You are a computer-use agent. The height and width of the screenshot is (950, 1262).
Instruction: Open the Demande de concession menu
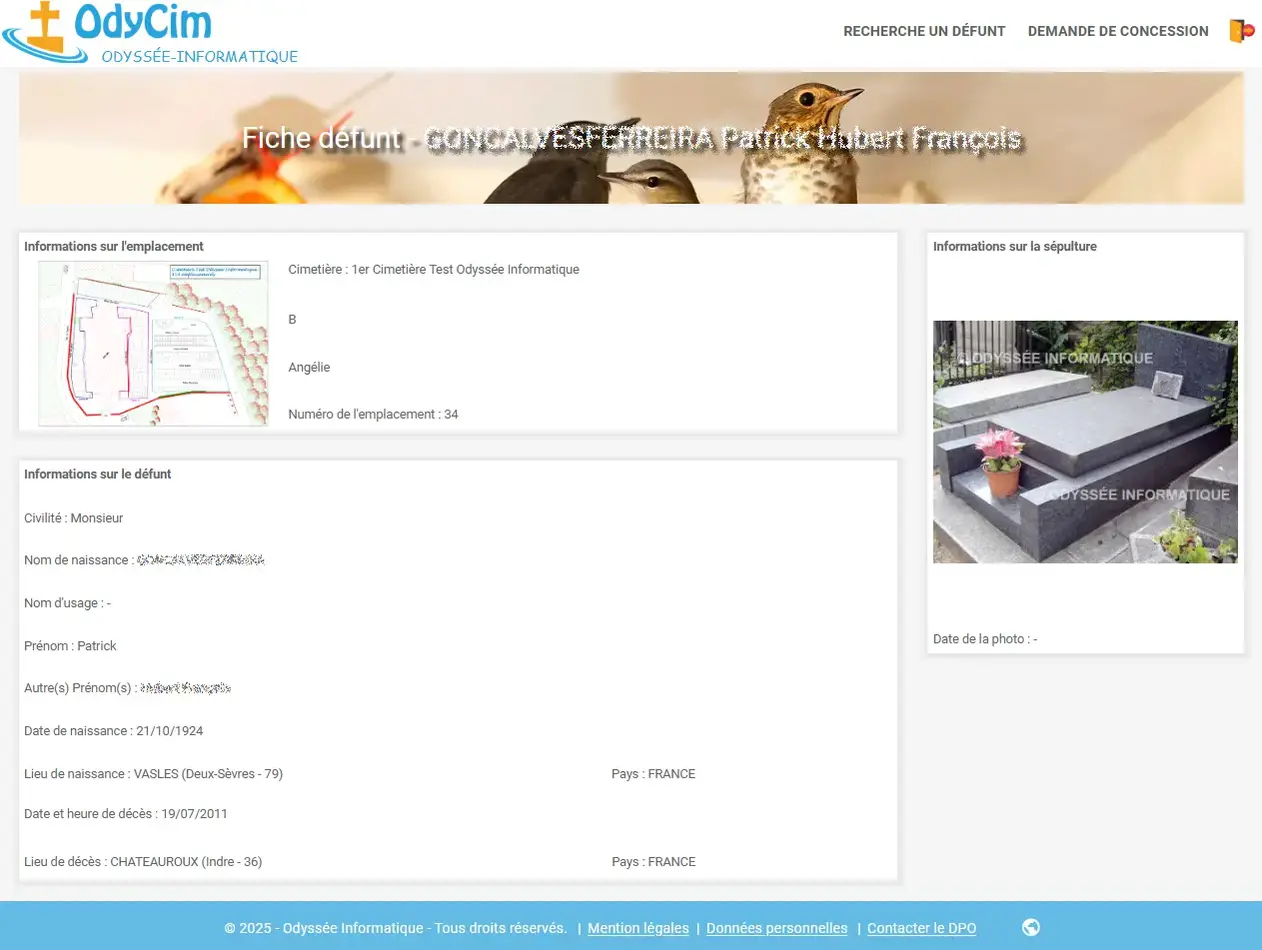[1118, 31]
